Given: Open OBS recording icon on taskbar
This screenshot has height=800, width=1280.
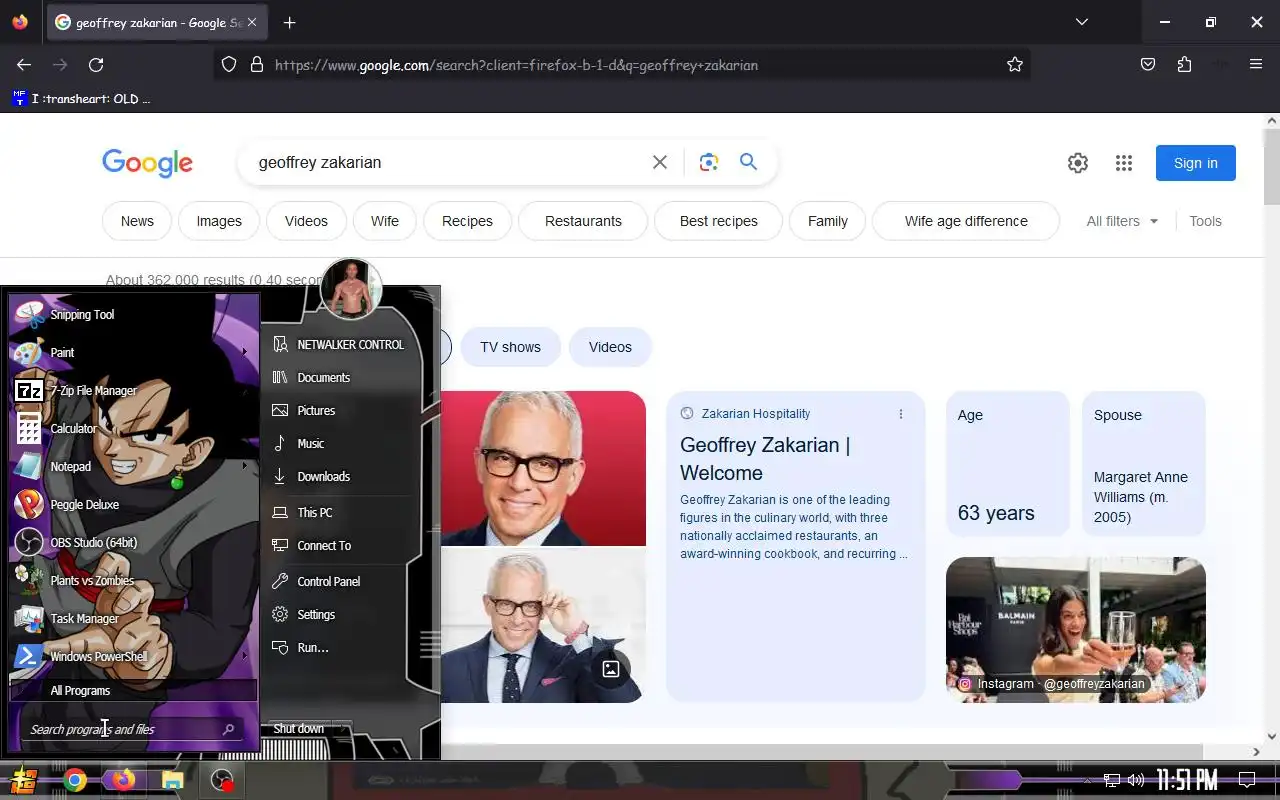Looking at the screenshot, I should click(222, 780).
